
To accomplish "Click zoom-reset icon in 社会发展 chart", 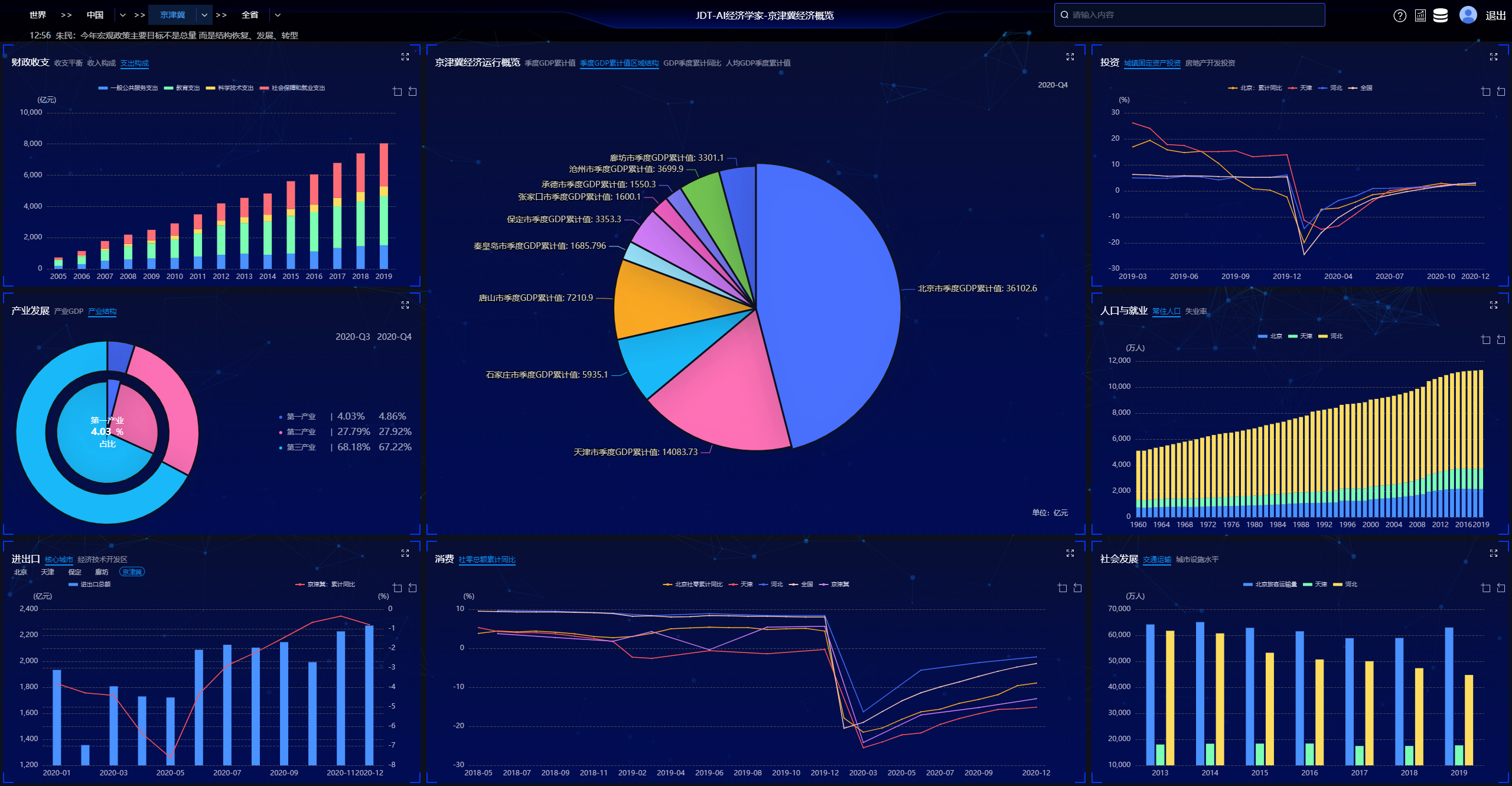I will click(x=1501, y=588).
